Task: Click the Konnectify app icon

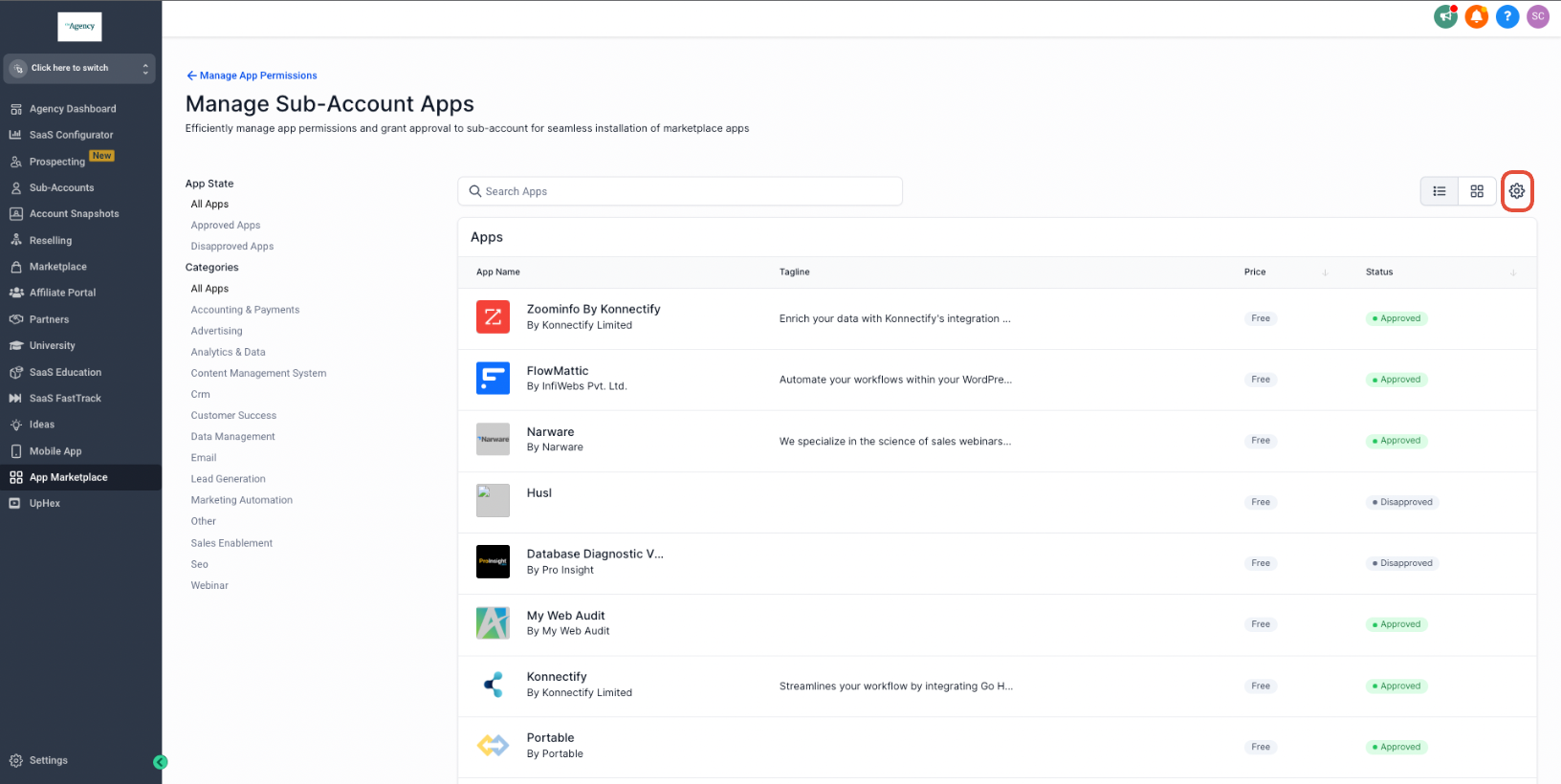Action: point(493,685)
